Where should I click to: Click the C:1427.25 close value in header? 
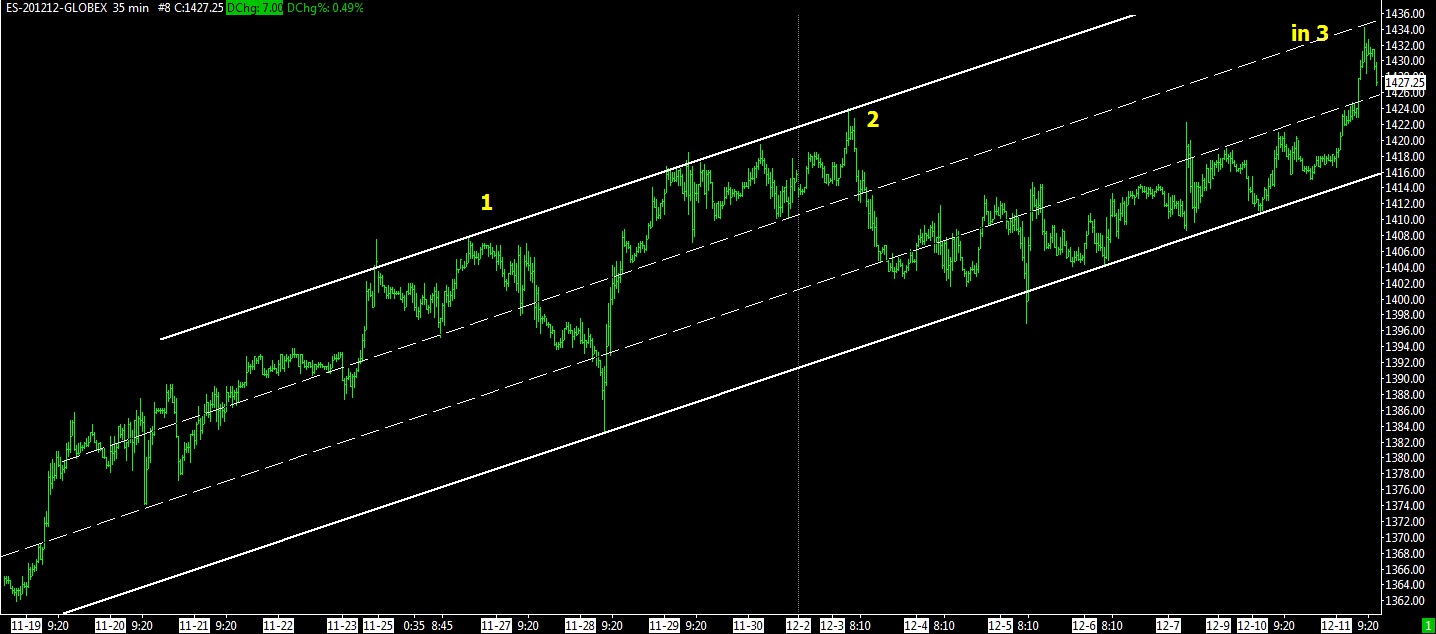click(x=200, y=8)
